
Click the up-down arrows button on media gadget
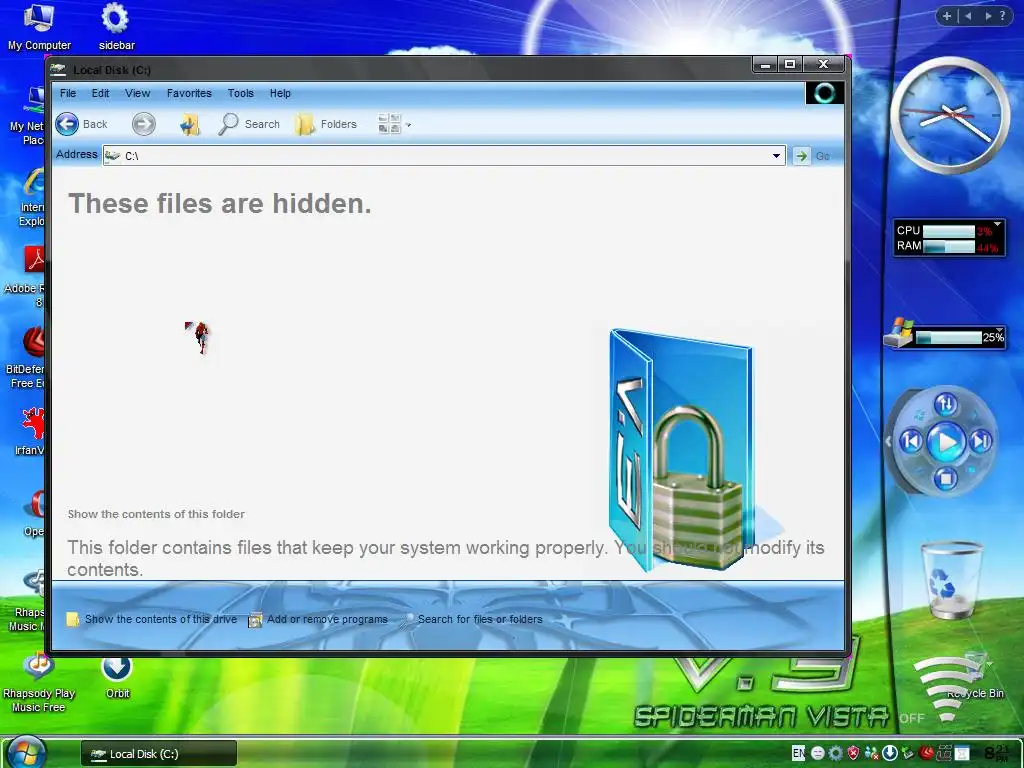(x=946, y=405)
